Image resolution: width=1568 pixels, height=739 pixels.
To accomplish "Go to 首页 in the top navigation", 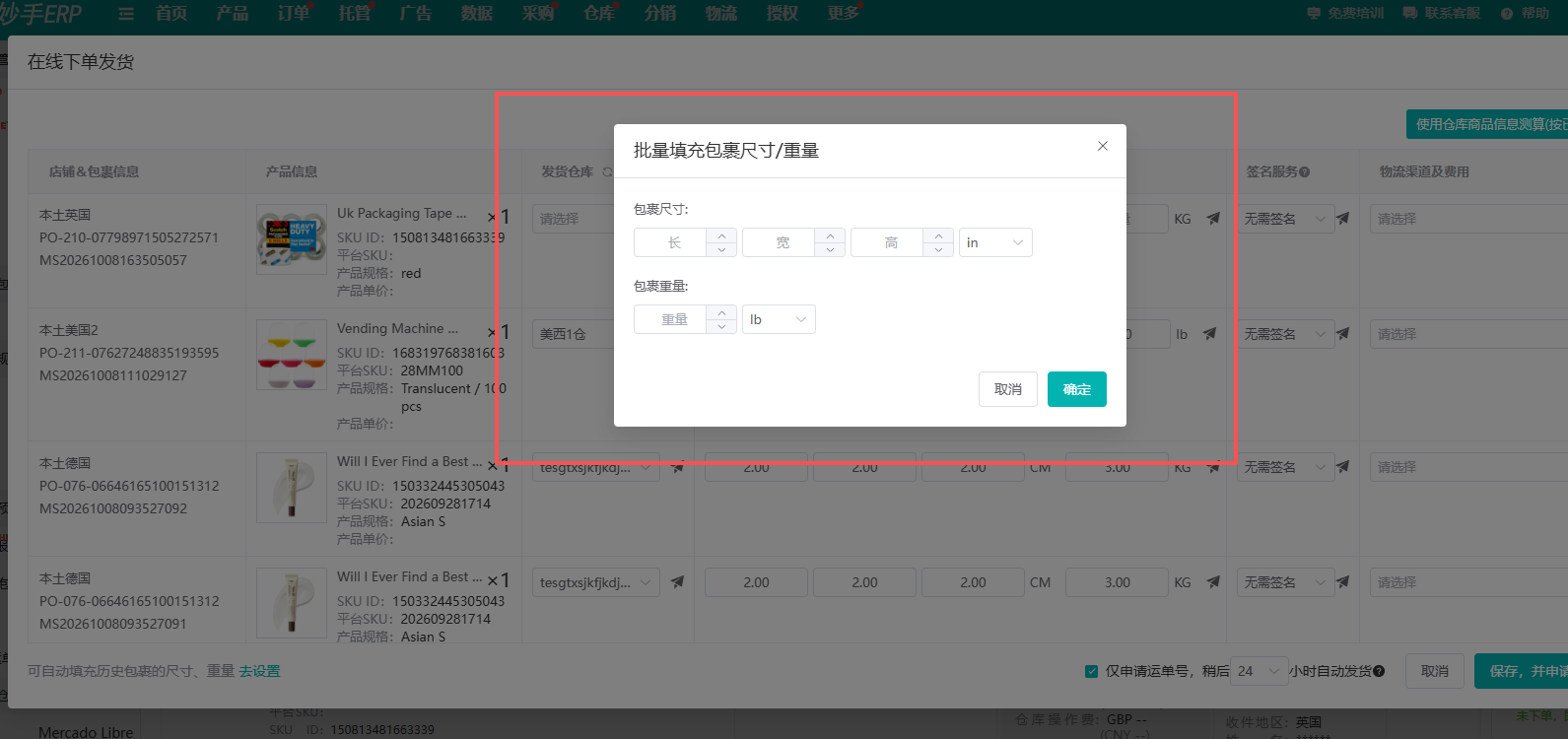I will coord(171,13).
